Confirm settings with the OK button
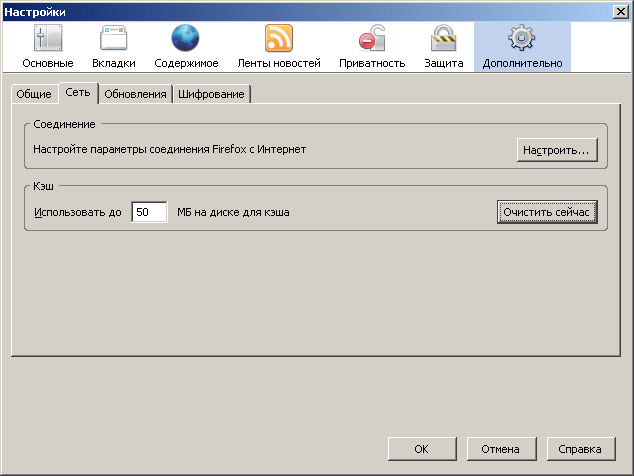 coord(422,449)
